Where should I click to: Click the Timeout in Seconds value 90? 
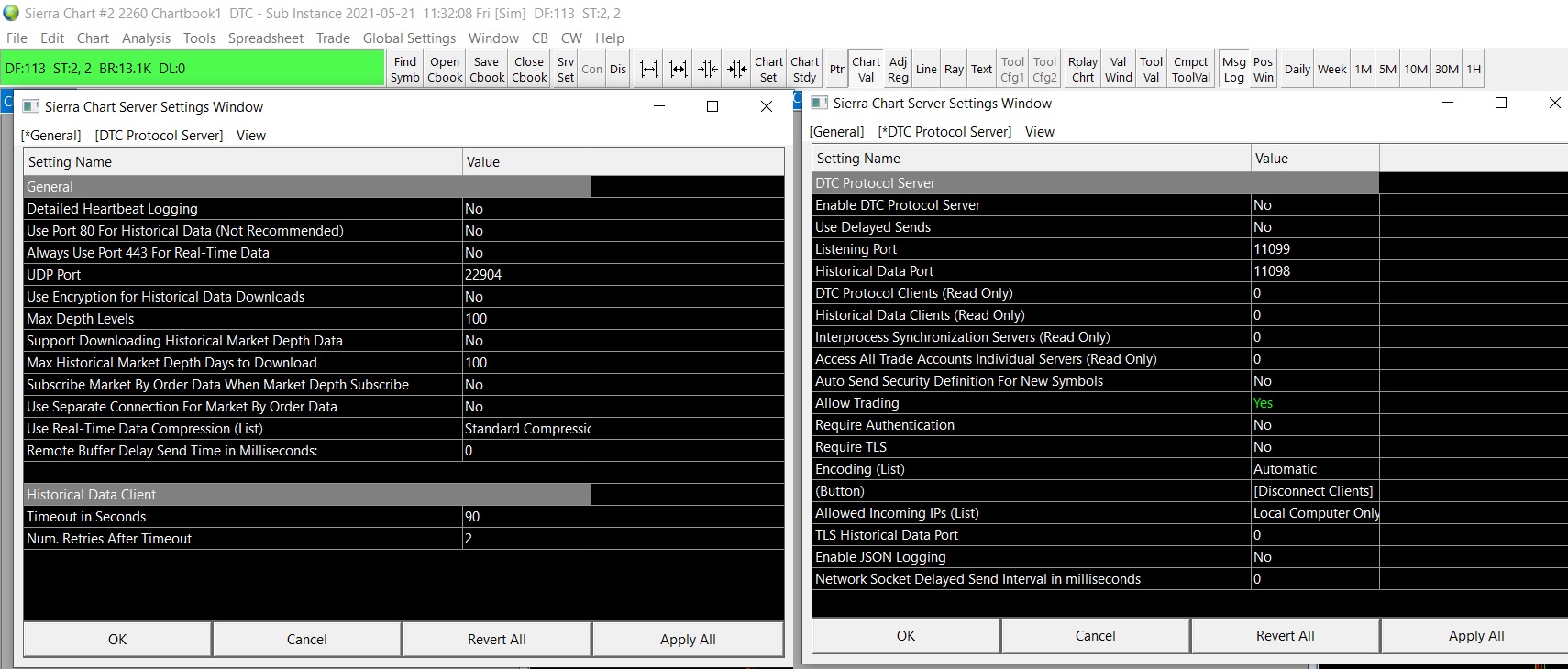526,517
